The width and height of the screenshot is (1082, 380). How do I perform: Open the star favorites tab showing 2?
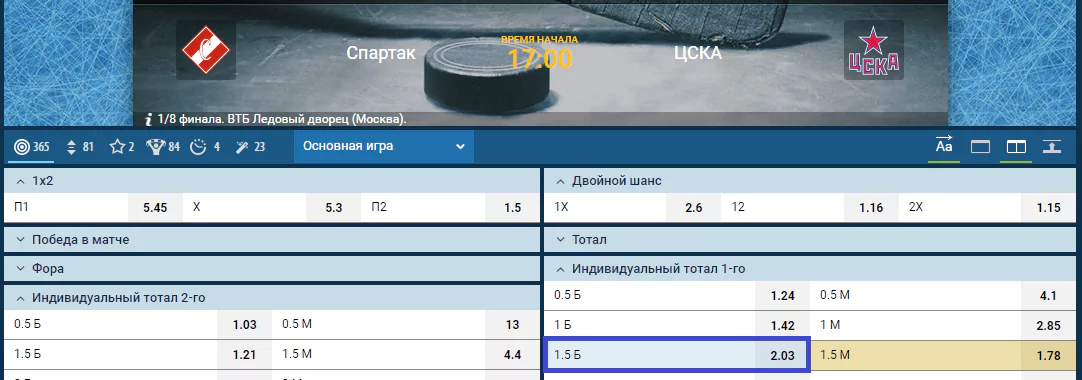(x=121, y=147)
